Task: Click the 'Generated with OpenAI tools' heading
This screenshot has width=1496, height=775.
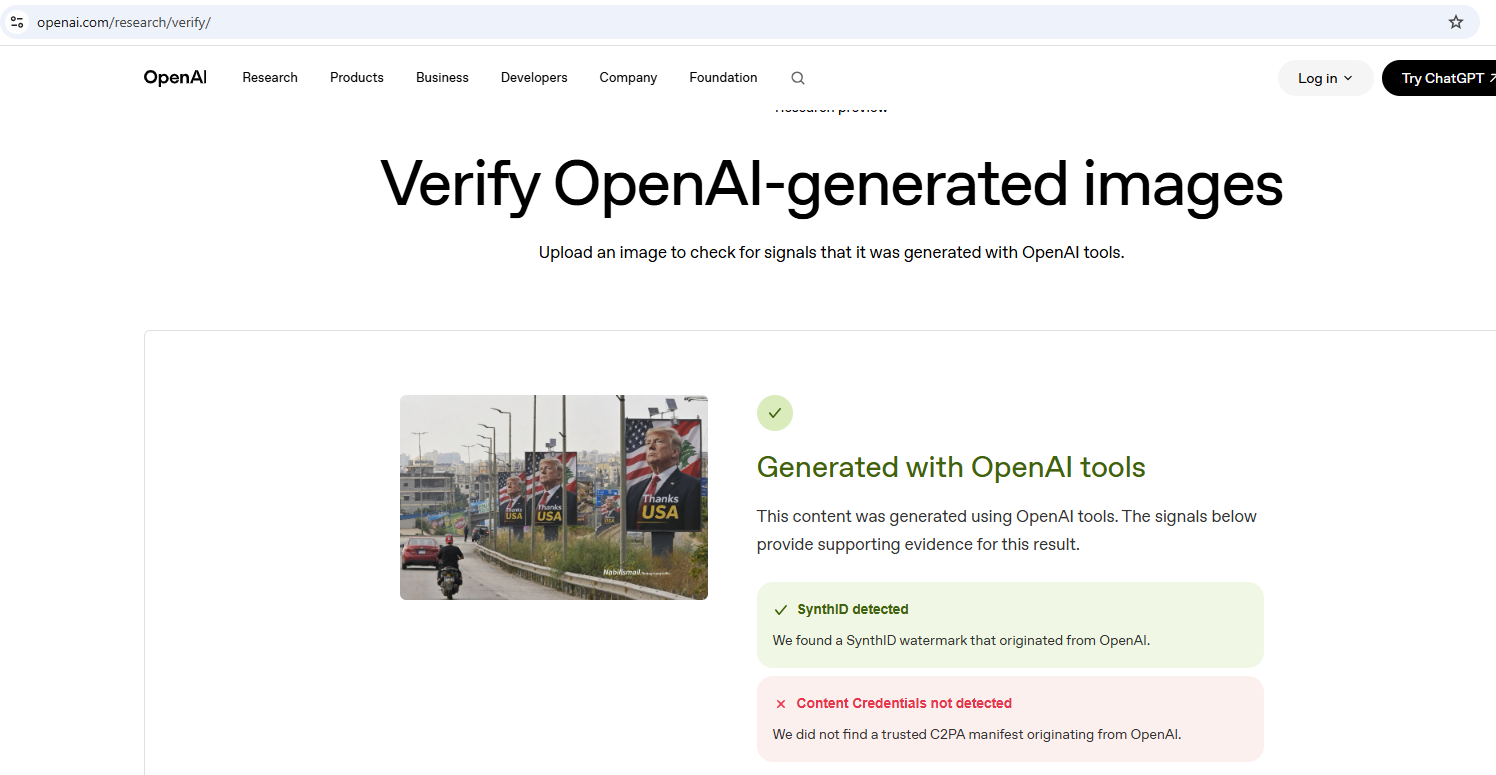Action: click(951, 467)
